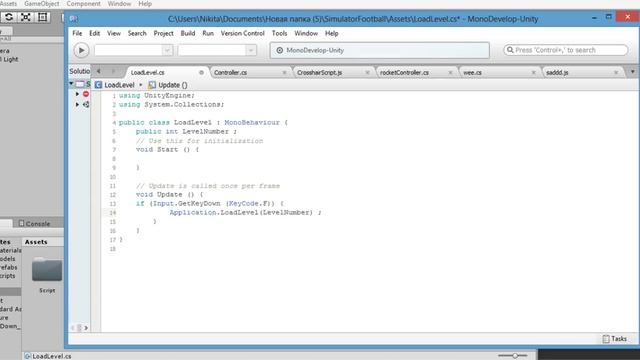Close the Controller.cs tab

point(284,72)
